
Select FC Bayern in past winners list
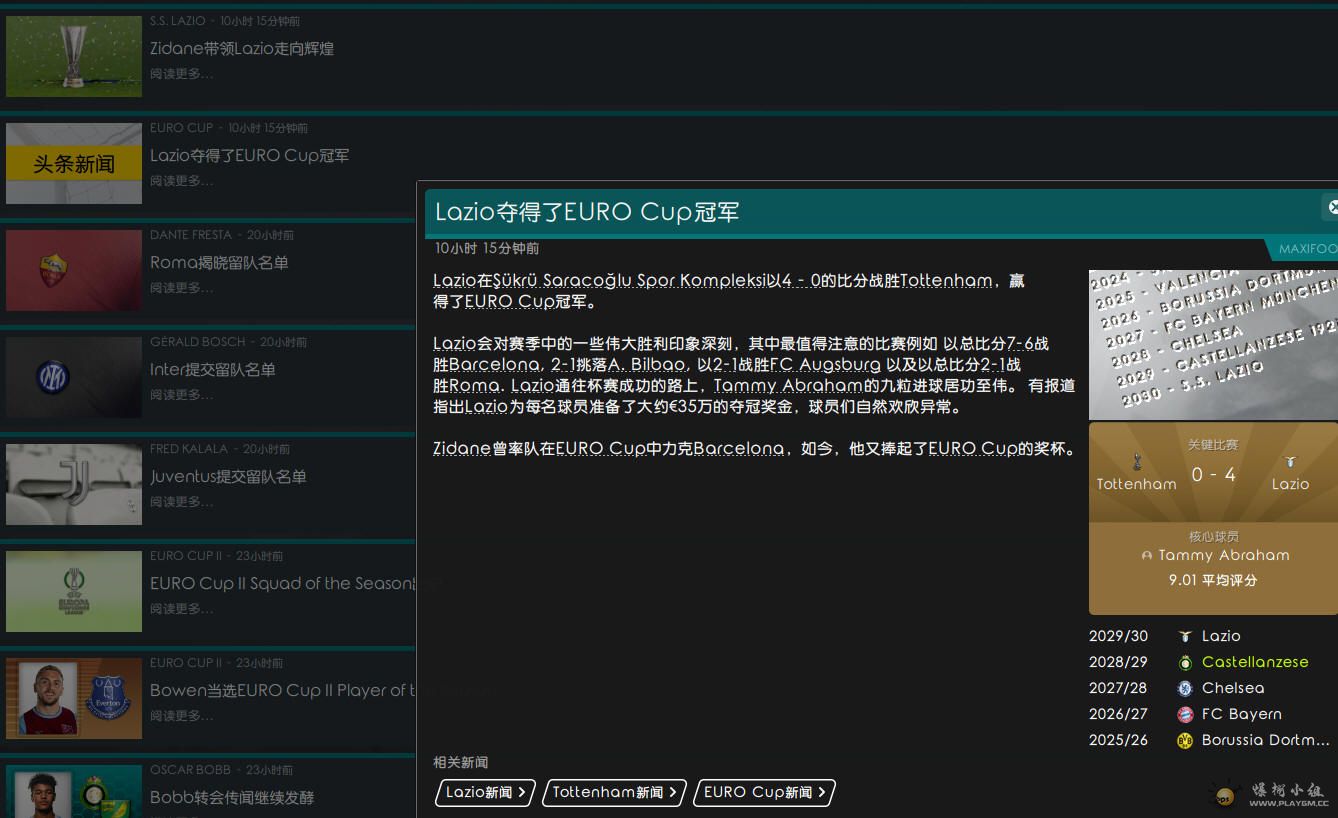(x=1242, y=714)
